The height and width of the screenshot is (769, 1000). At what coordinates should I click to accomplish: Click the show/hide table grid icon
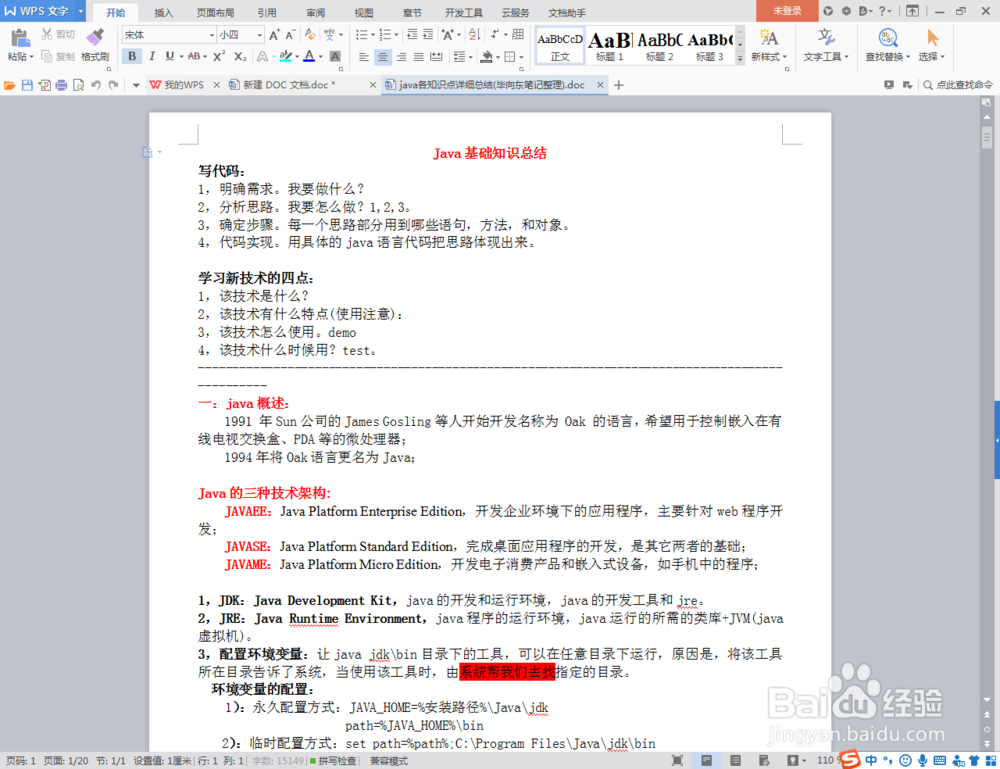tap(518, 34)
